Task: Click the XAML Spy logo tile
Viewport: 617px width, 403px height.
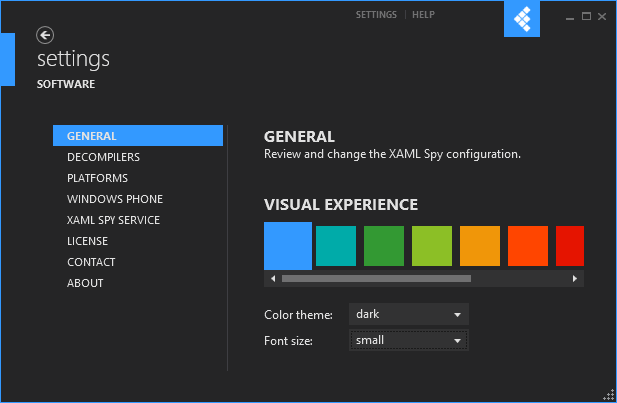Action: click(x=522, y=18)
